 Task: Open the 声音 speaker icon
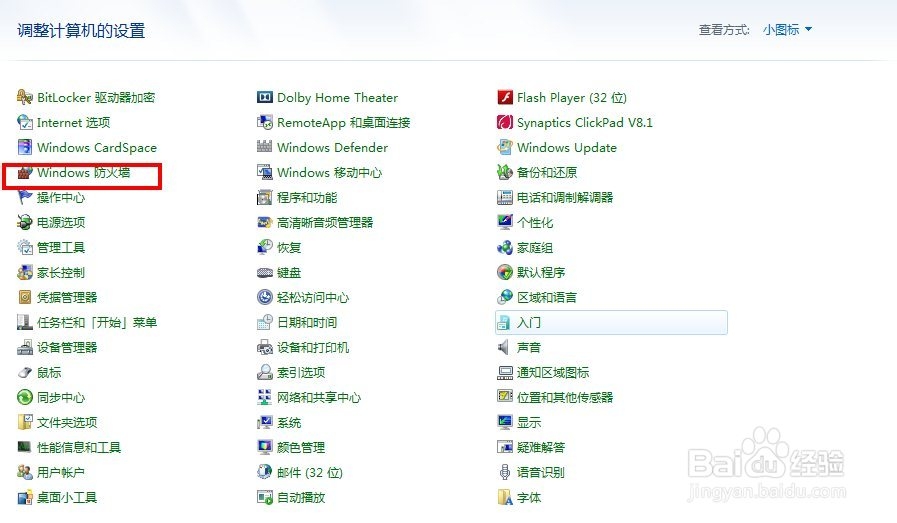pos(505,347)
